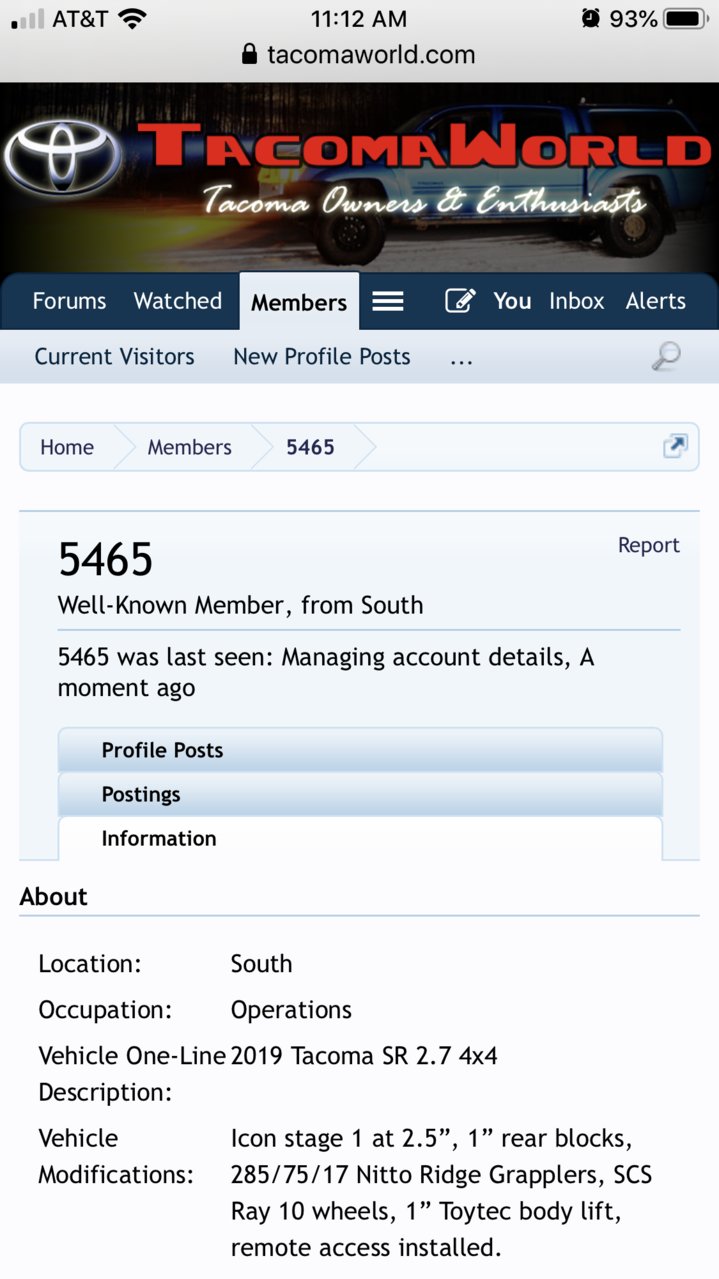This screenshot has height=1279, width=719.
Task: Tap the lock icon beside tacomaworld.com
Action: [250, 54]
